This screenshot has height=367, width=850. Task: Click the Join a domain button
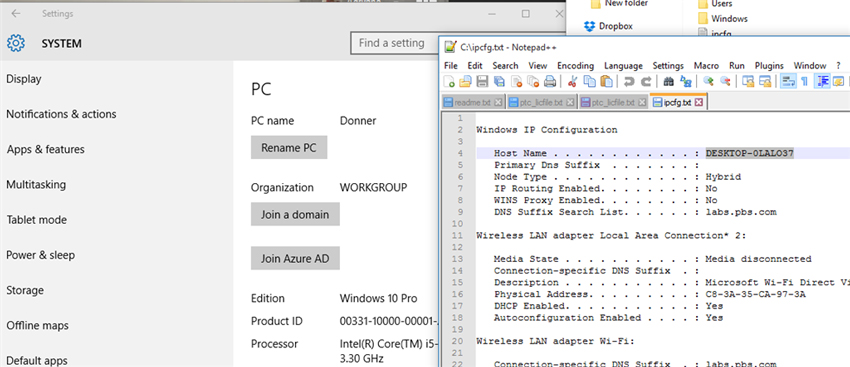[x=295, y=214]
